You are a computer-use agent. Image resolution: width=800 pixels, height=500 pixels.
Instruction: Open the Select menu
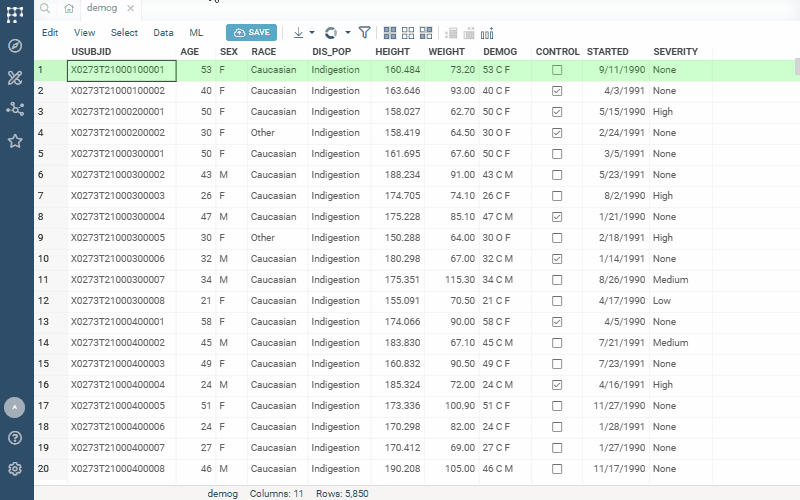[x=124, y=33]
